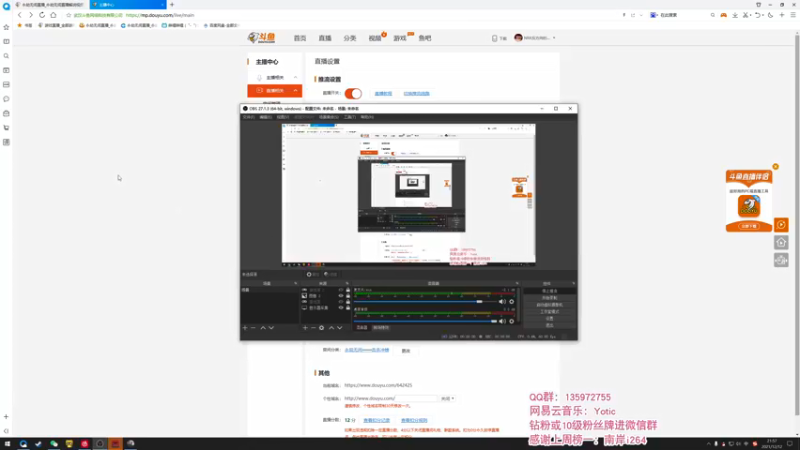Remove selected source in OBS Sources panel
Viewport: 800px width, 450px height.
coord(313,328)
